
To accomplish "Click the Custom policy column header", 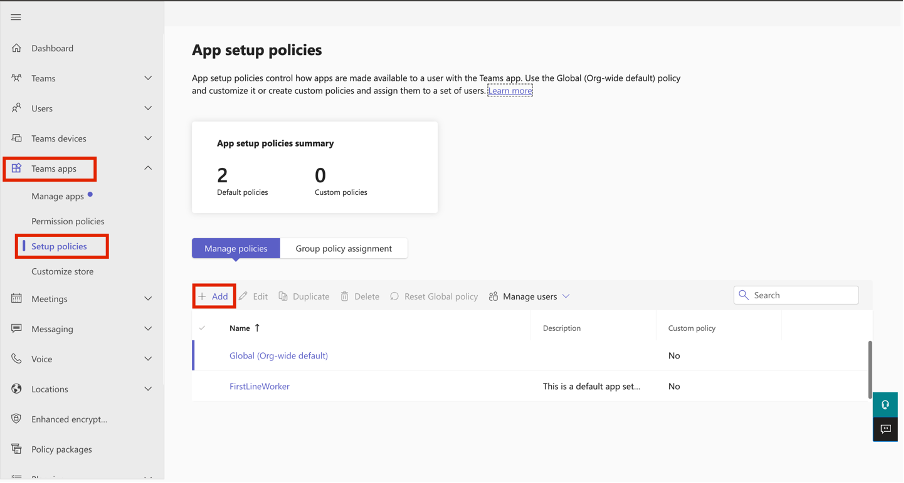I will click(x=692, y=328).
